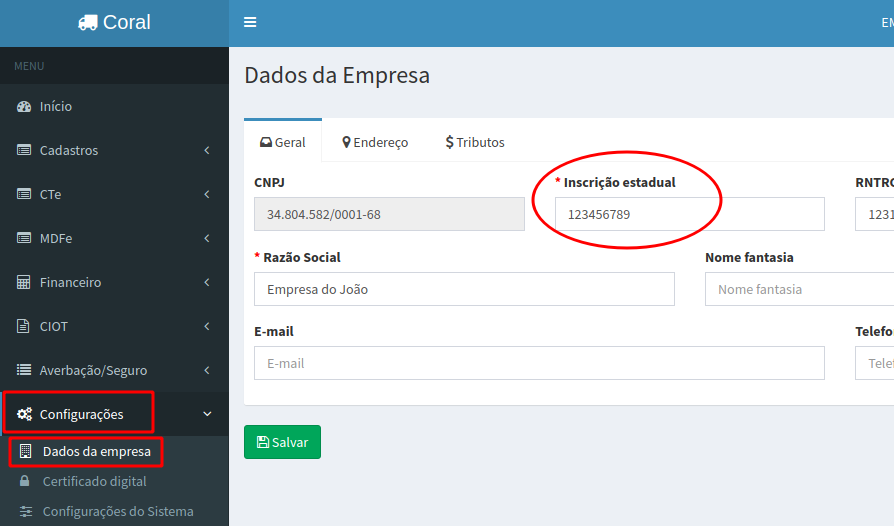This screenshot has height=526, width=894.
Task: Click the CIOT document icon
Action: coord(24,326)
